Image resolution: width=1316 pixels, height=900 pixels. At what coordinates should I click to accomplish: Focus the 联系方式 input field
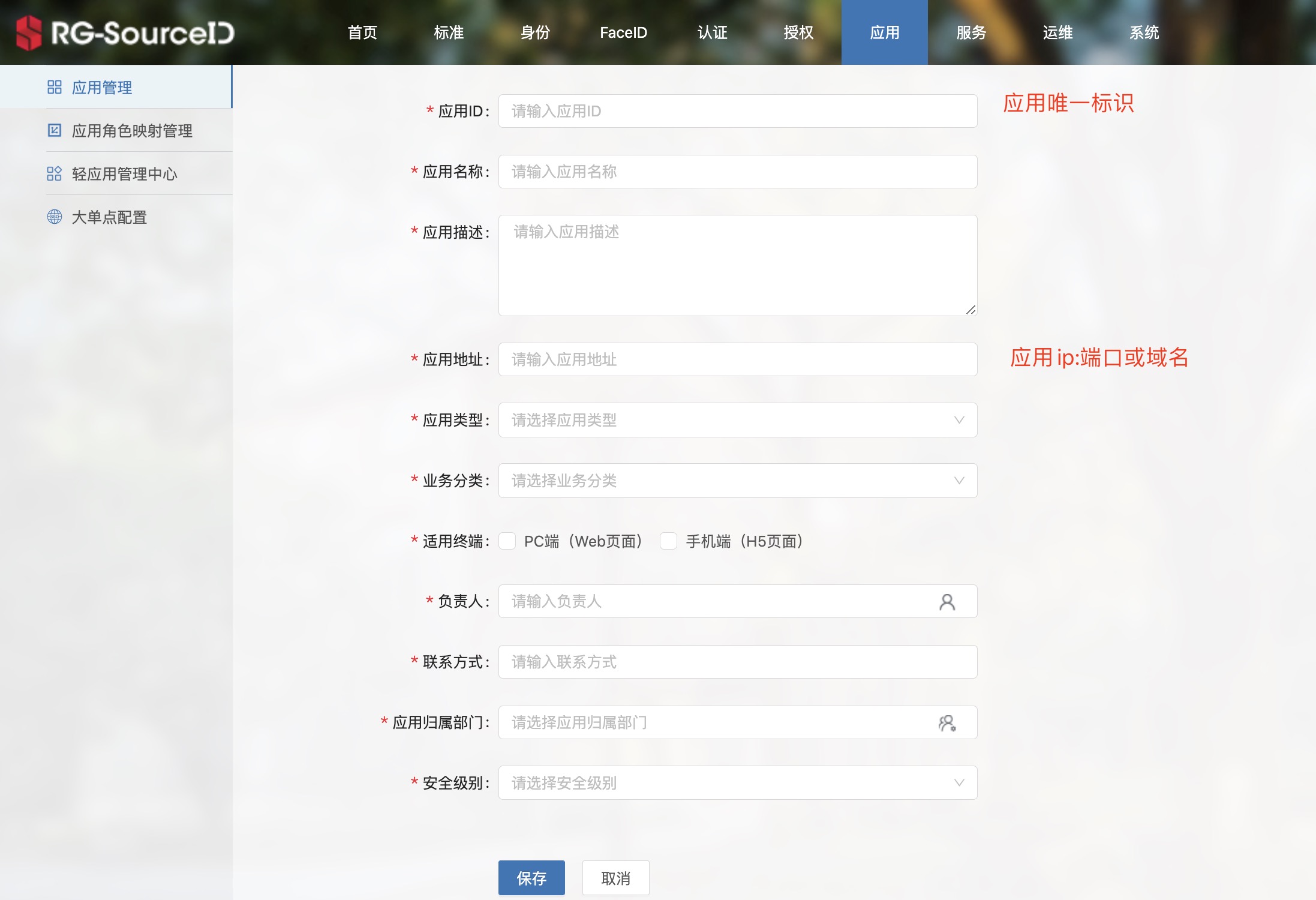(738, 662)
